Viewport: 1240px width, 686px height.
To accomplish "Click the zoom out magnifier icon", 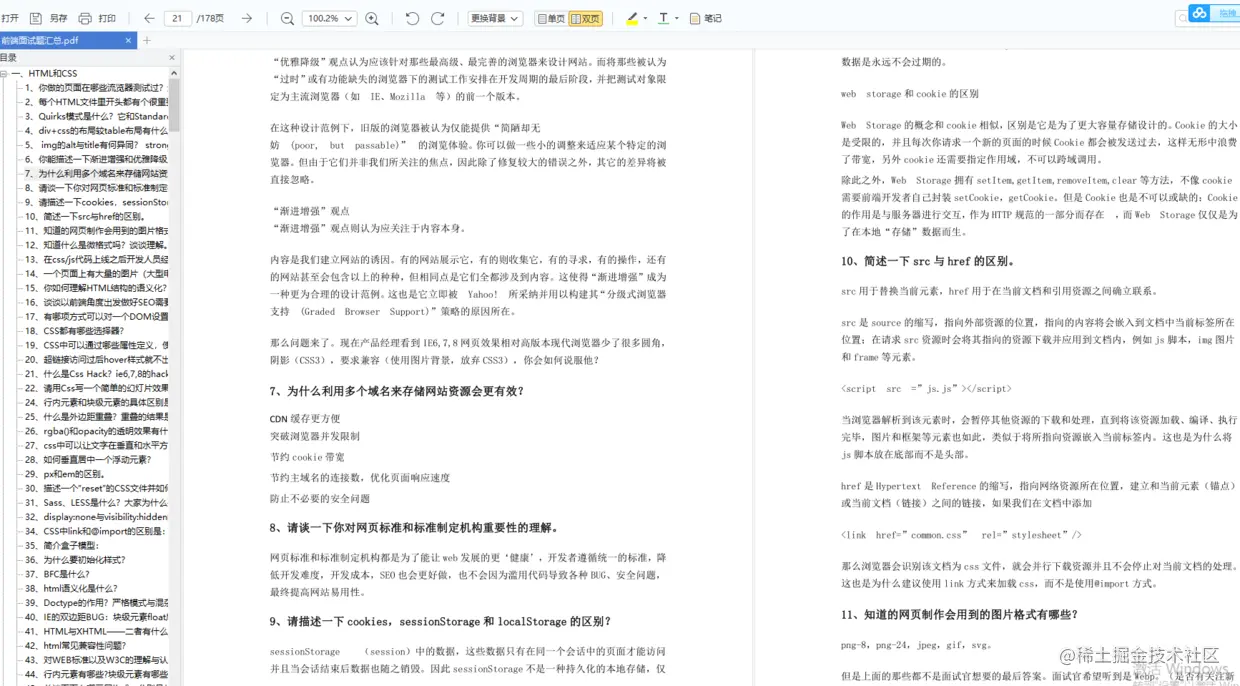I will (287, 18).
